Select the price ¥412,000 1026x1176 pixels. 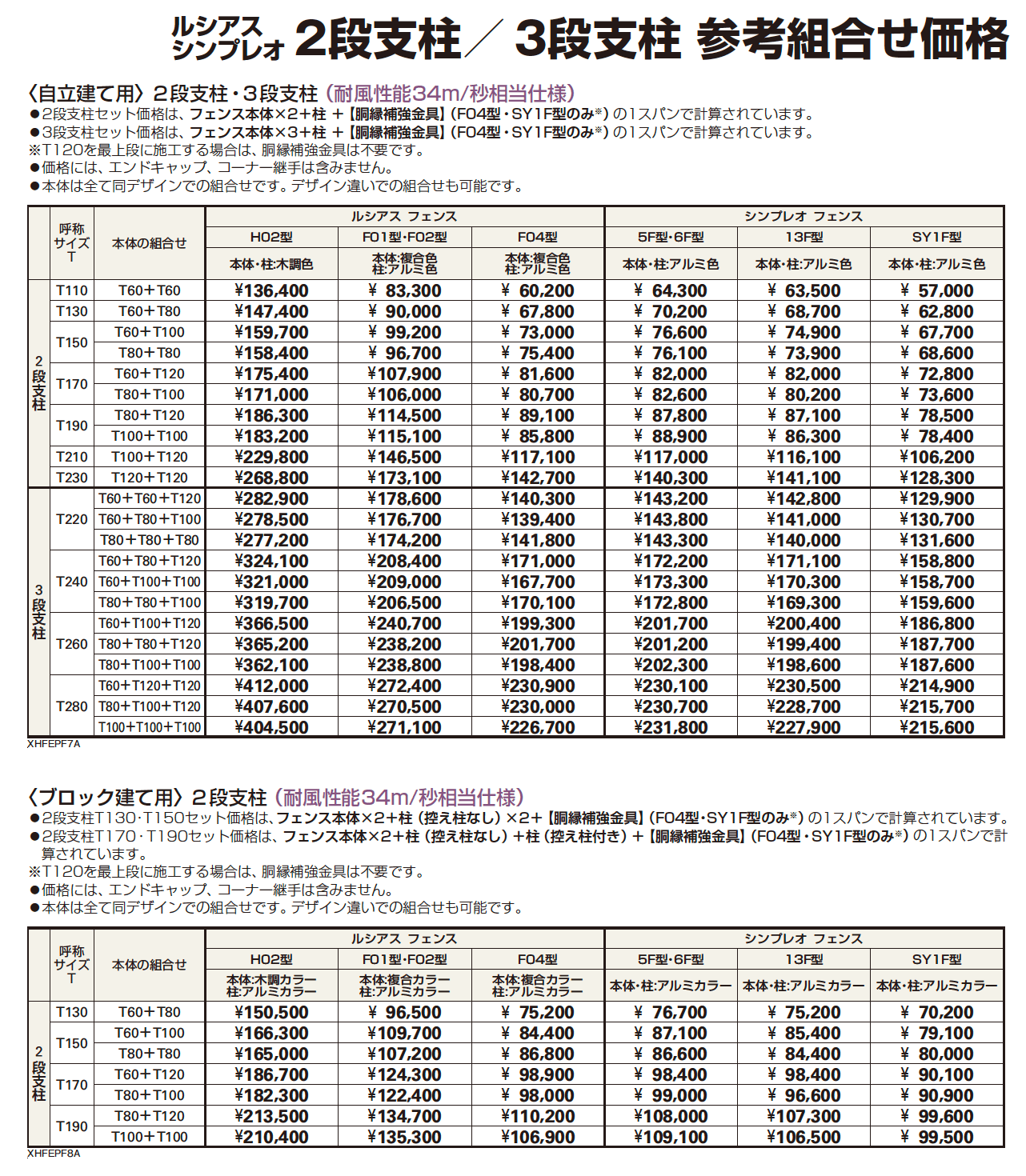pos(271,686)
